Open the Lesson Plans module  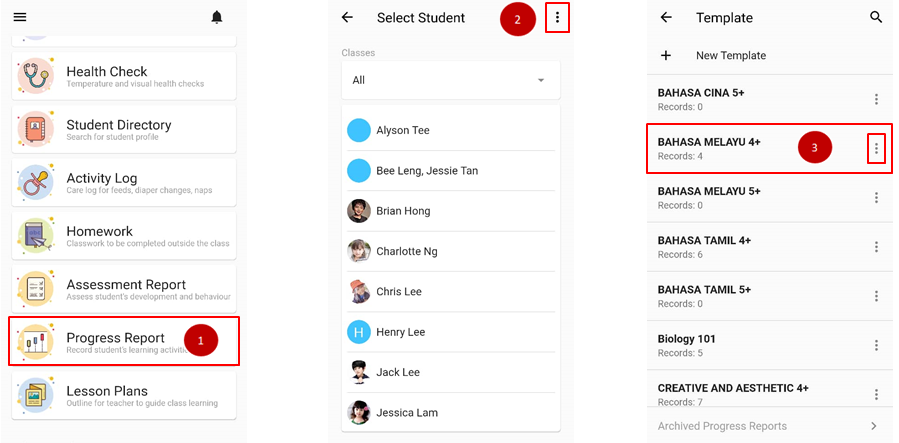[x=124, y=395]
